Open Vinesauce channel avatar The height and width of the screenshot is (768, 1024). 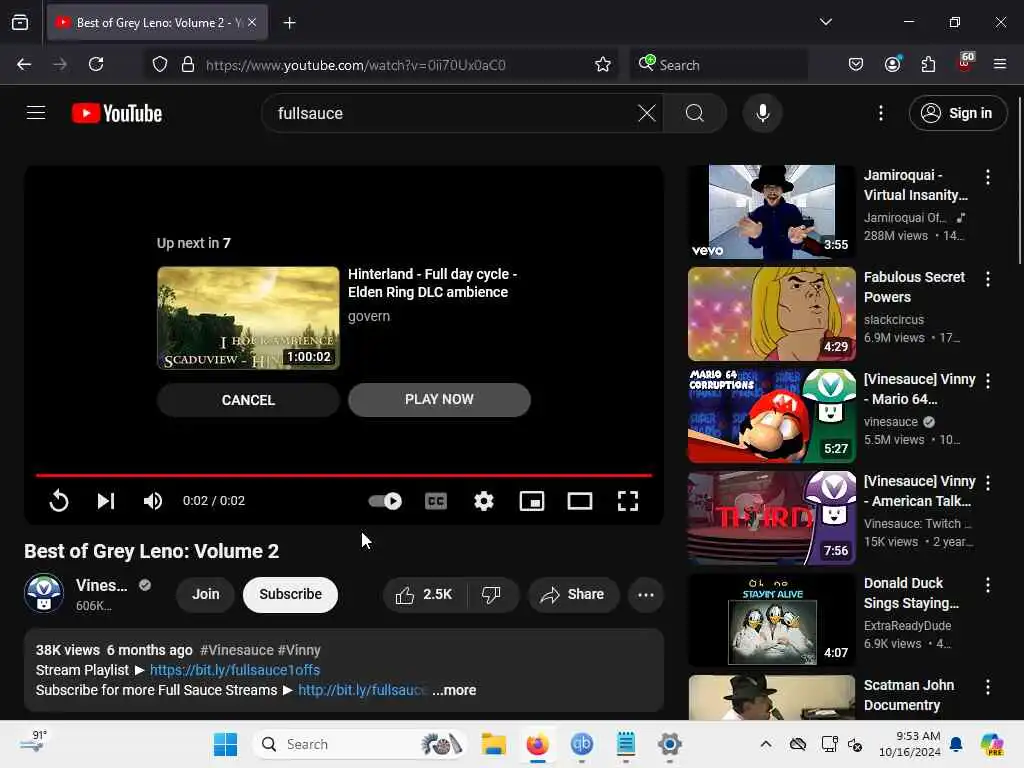44,593
